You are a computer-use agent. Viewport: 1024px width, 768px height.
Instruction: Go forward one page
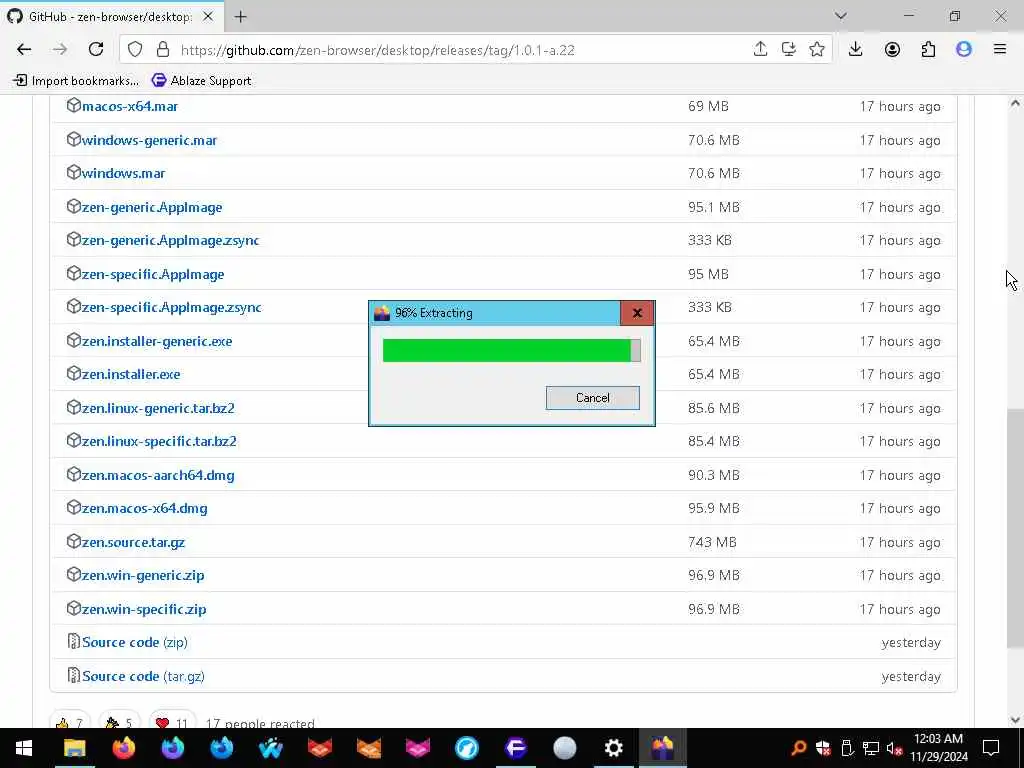pos(60,50)
